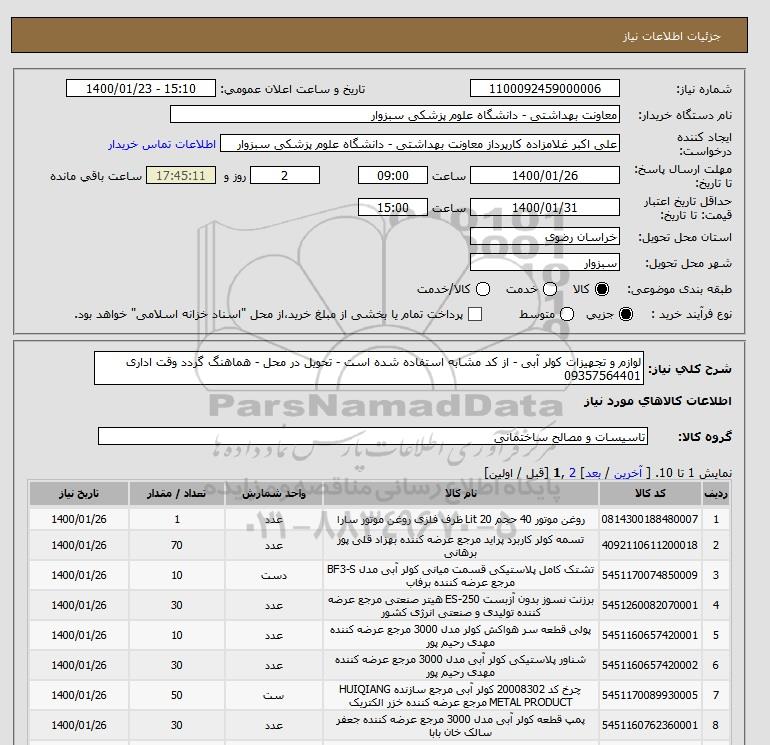Click item code 5451160657420001
770x745 pixels.
pos(650,635)
